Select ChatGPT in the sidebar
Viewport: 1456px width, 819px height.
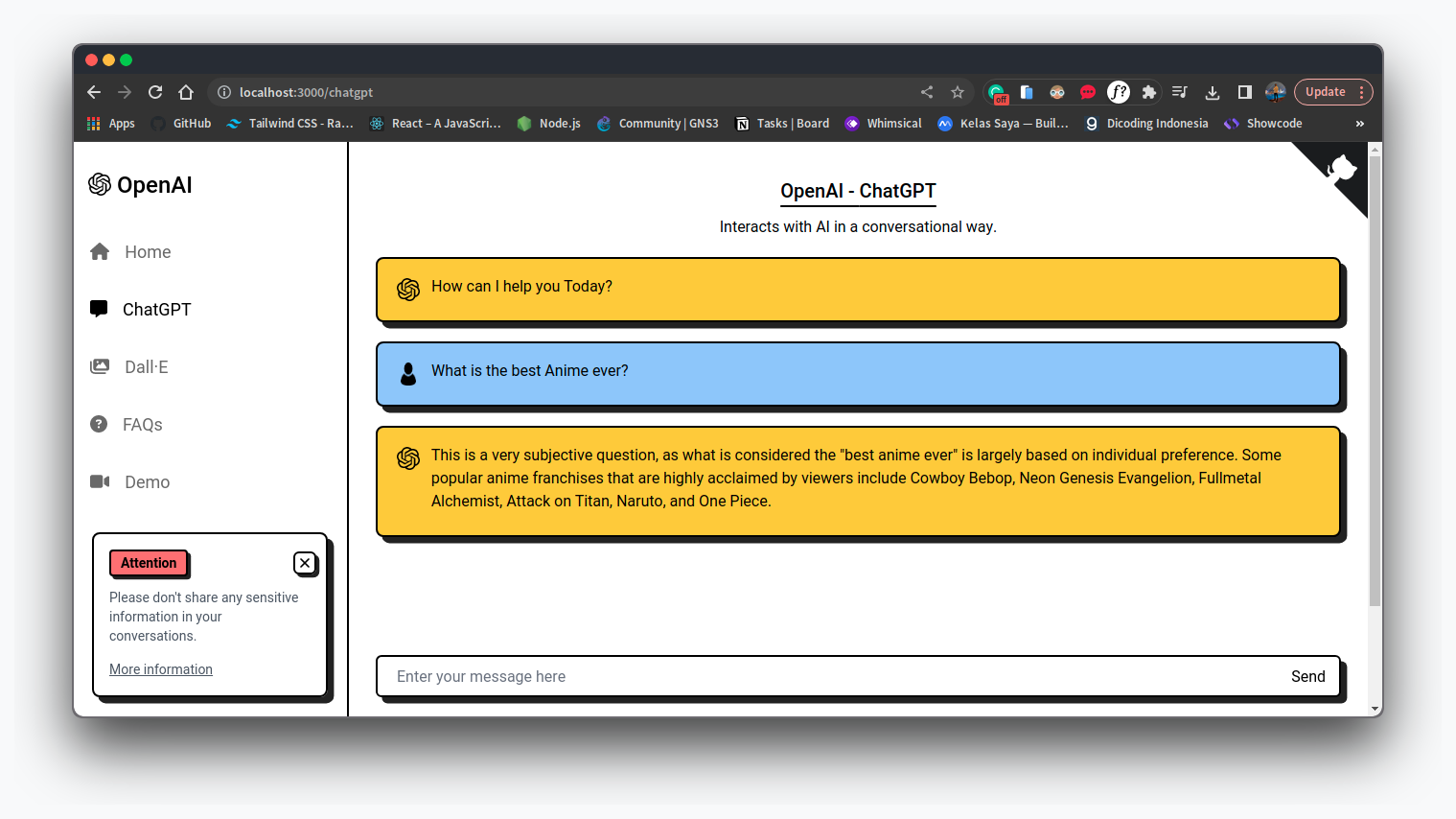click(140, 310)
